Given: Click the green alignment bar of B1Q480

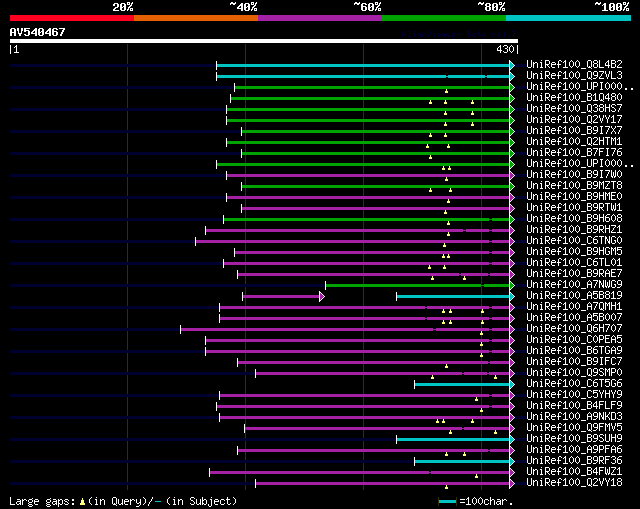Looking at the screenshot, I should coord(370,98).
